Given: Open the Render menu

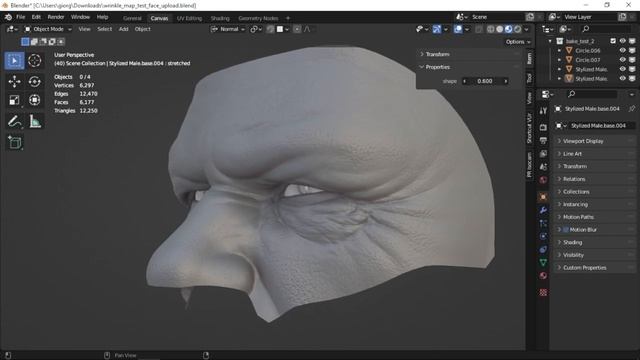Looking at the screenshot, I should point(56,17).
